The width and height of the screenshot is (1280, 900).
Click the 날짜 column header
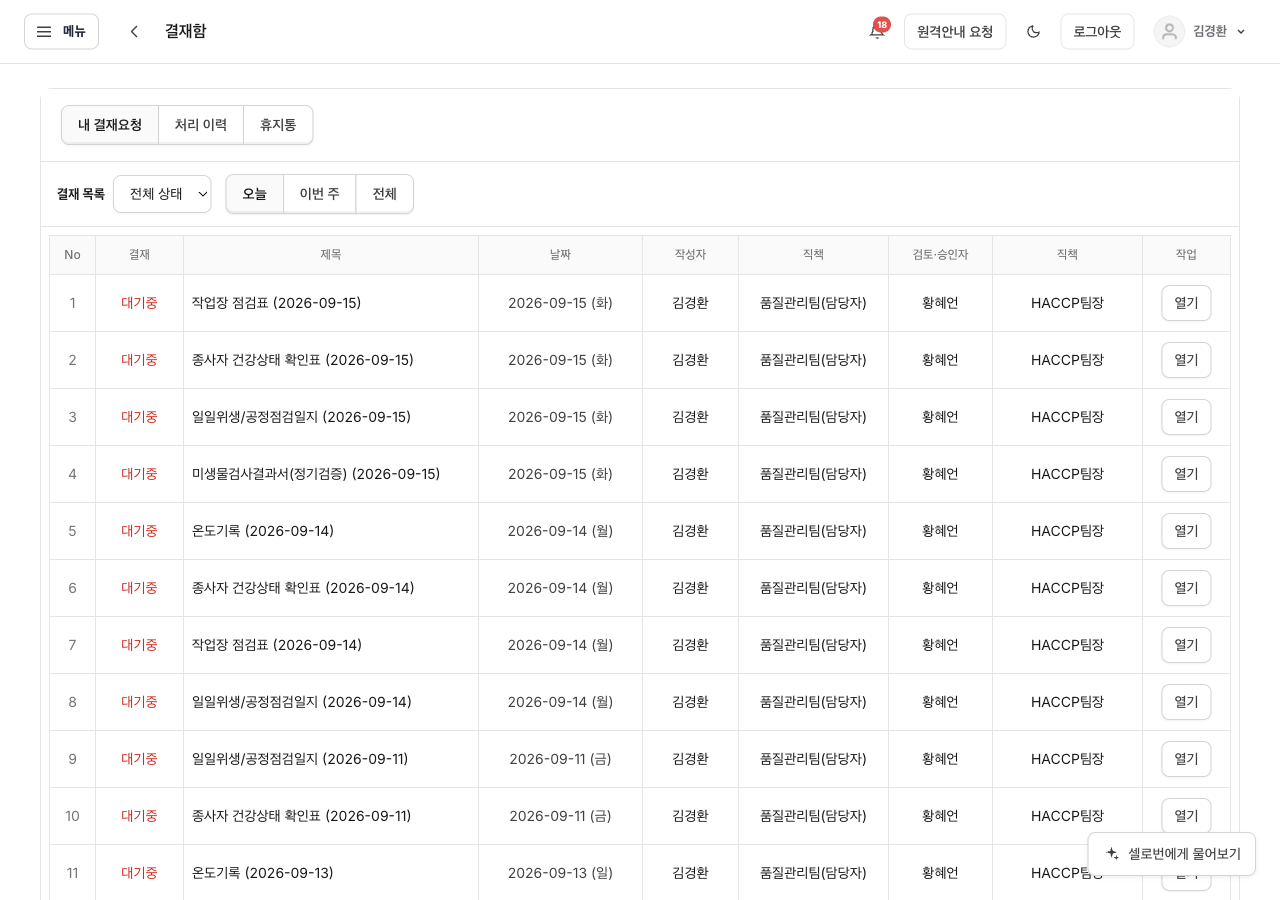click(x=560, y=255)
